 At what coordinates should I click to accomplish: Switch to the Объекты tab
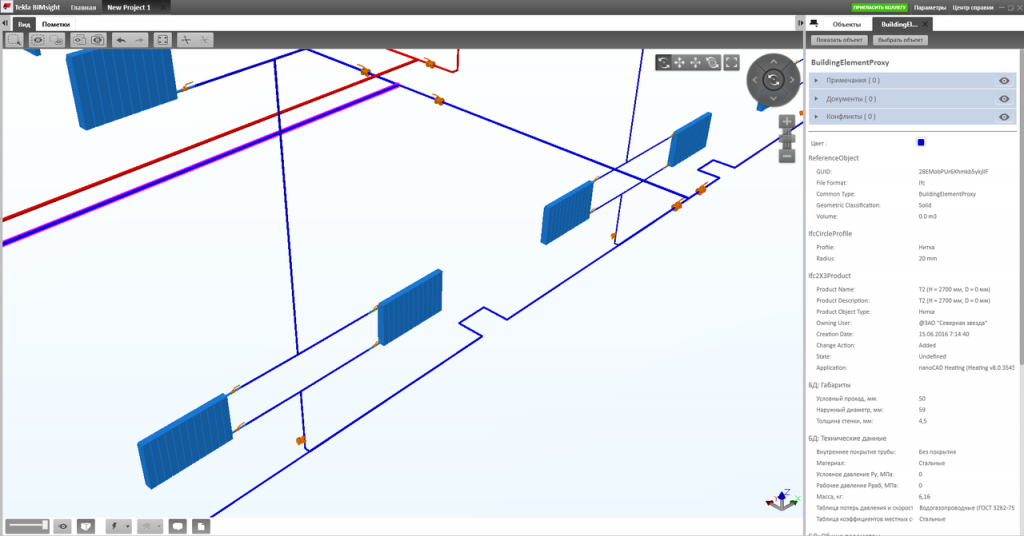click(846, 24)
